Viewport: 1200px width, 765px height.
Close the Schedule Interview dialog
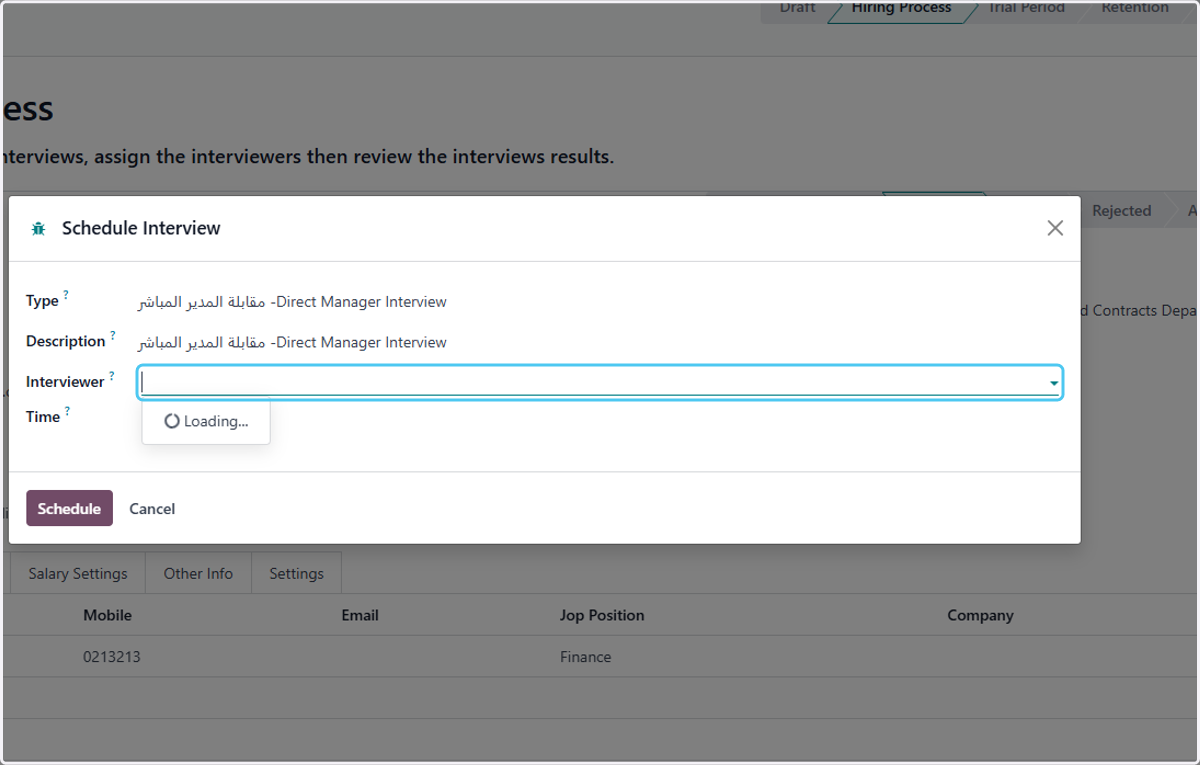pos(1055,228)
